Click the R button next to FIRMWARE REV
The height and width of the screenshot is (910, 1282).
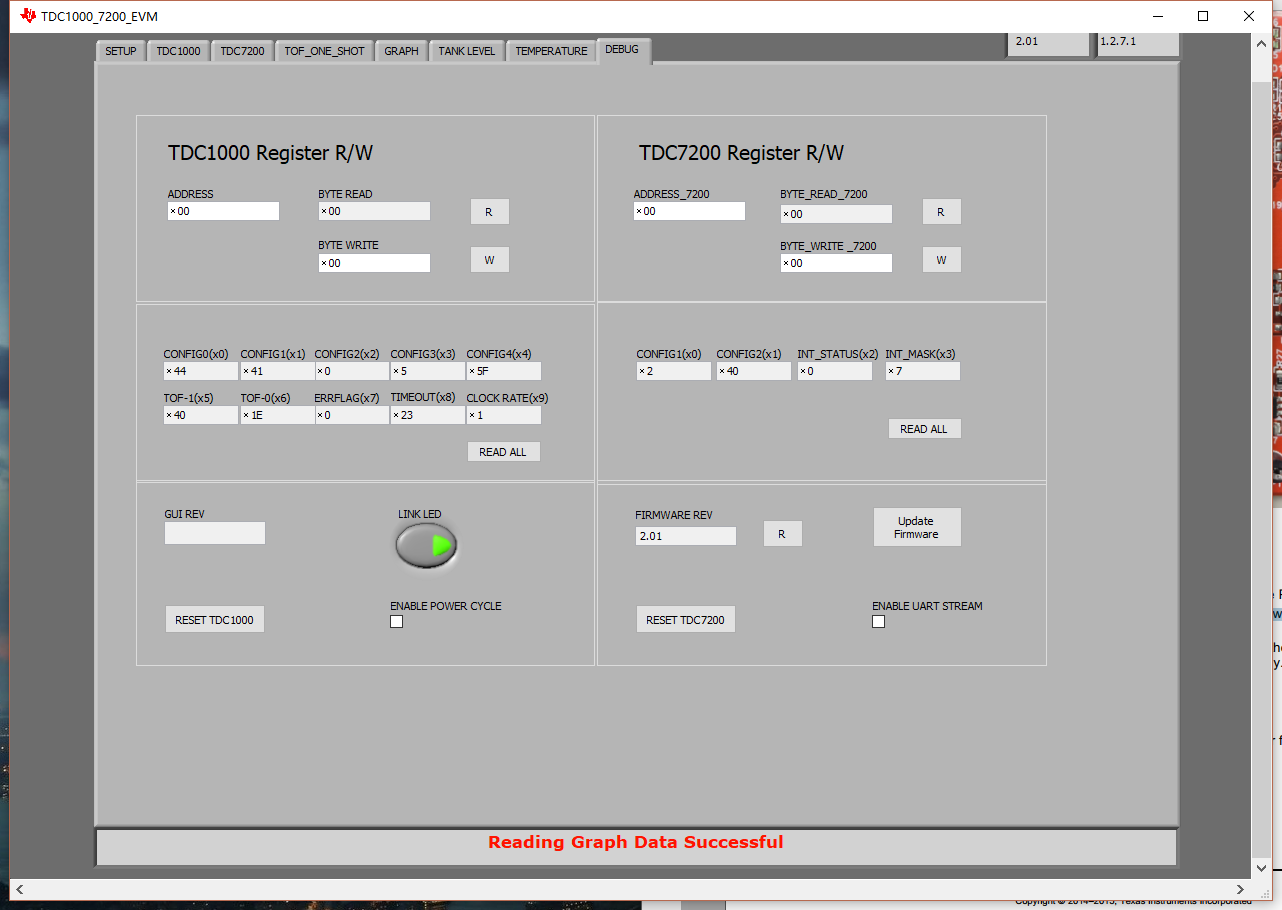pos(782,534)
